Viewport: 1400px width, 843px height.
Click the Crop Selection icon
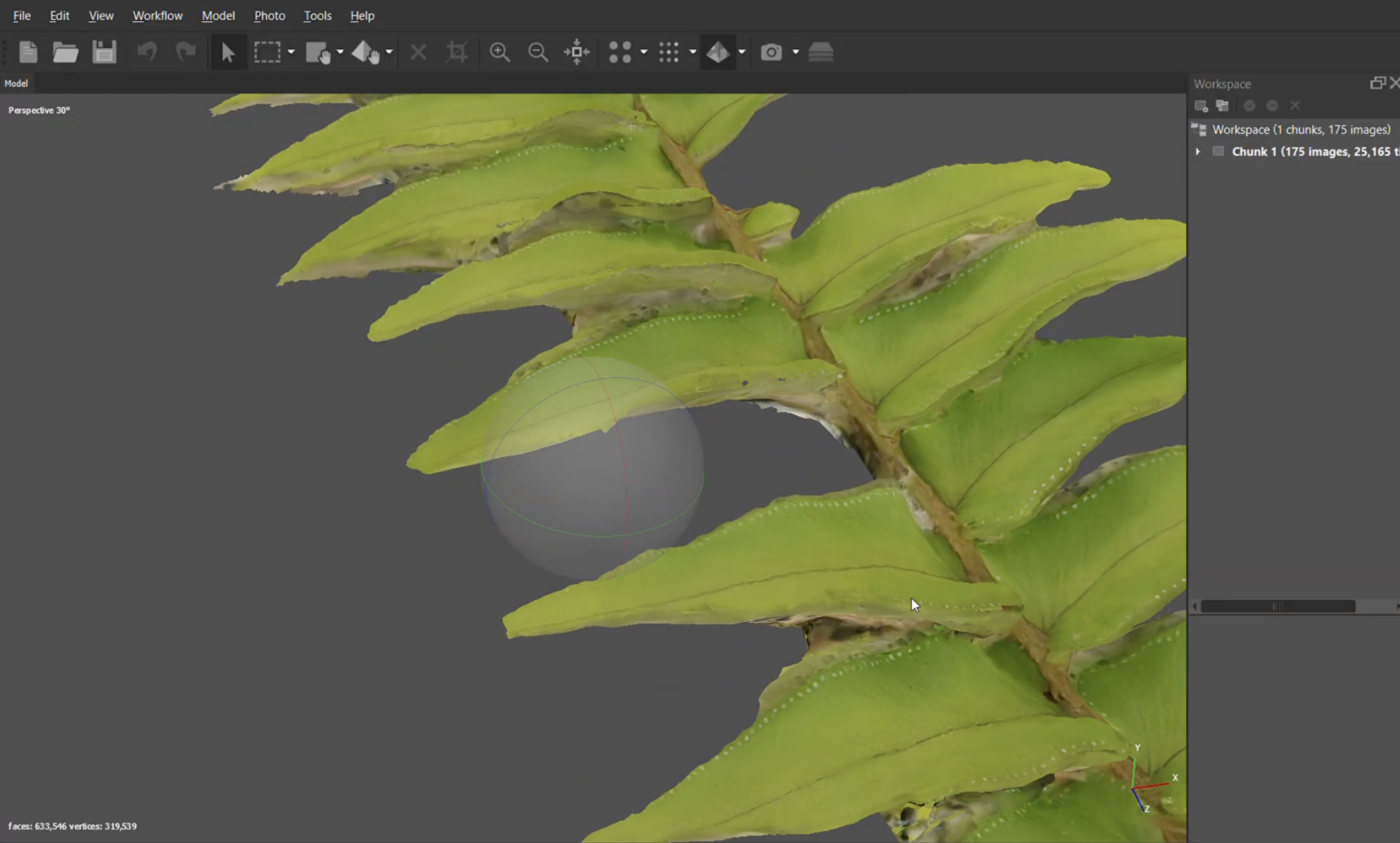point(457,52)
